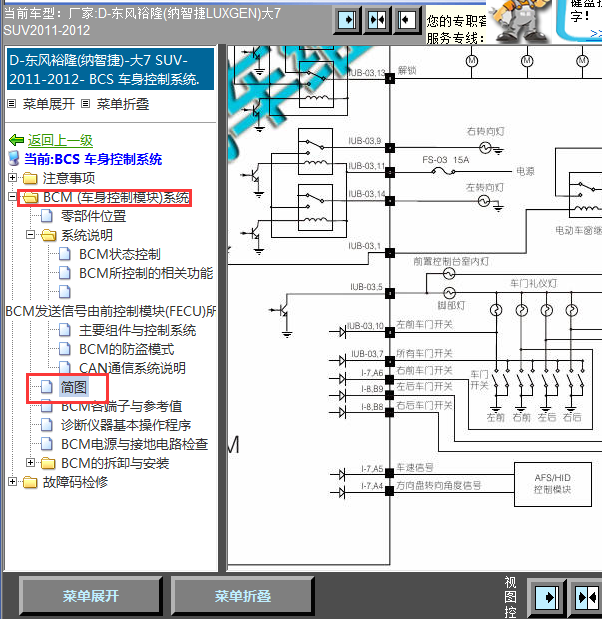Screen dimensions: 602x619
Task: Click the 当前车型 header text
Action: click(x=142, y=22)
